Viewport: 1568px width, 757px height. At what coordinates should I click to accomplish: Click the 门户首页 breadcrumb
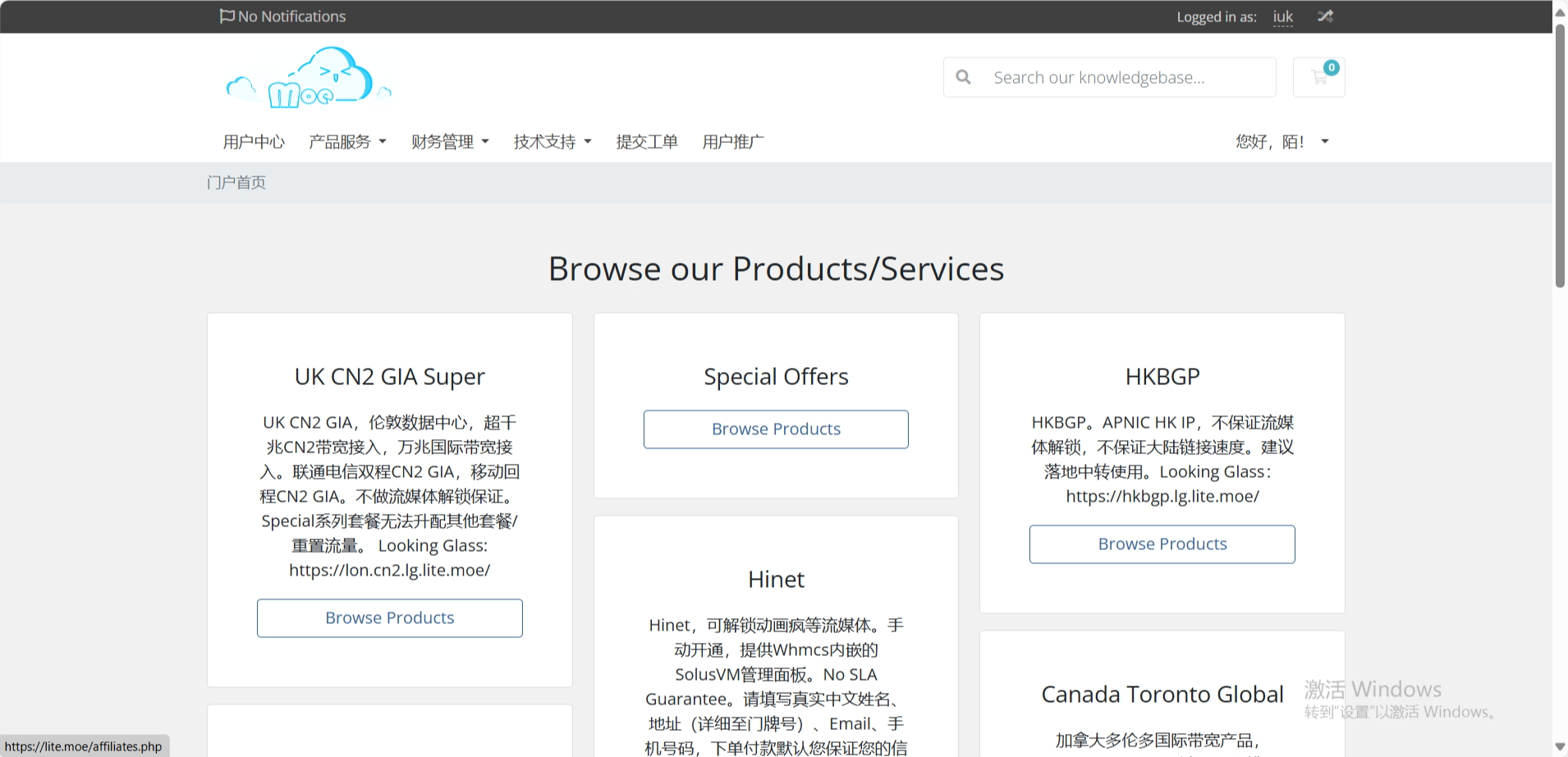pos(236,182)
